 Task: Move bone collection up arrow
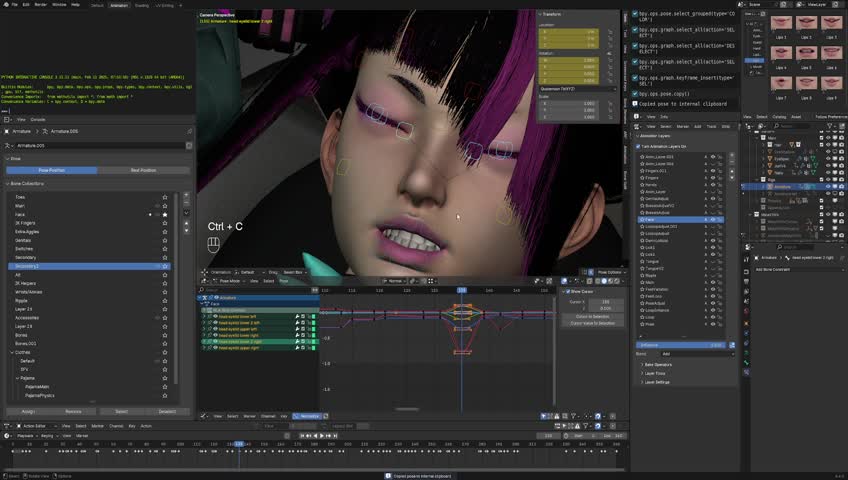tap(187, 223)
